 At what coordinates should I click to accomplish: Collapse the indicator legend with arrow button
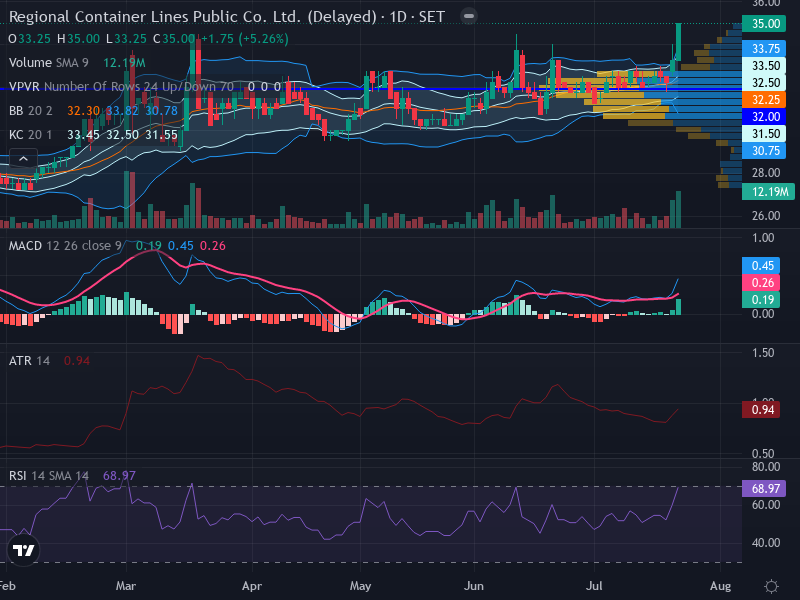[23, 159]
